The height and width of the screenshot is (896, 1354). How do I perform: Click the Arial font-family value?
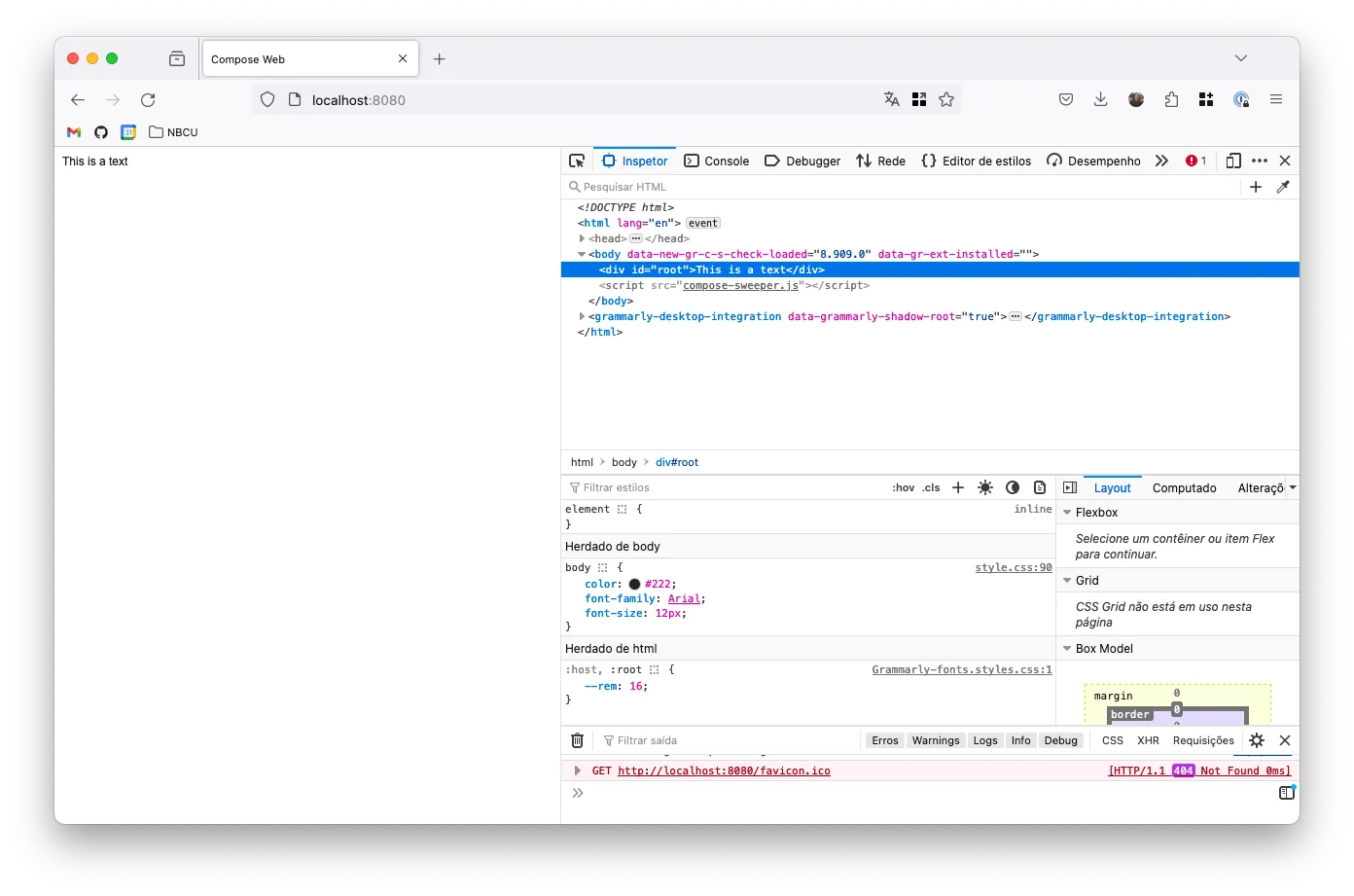point(684,598)
